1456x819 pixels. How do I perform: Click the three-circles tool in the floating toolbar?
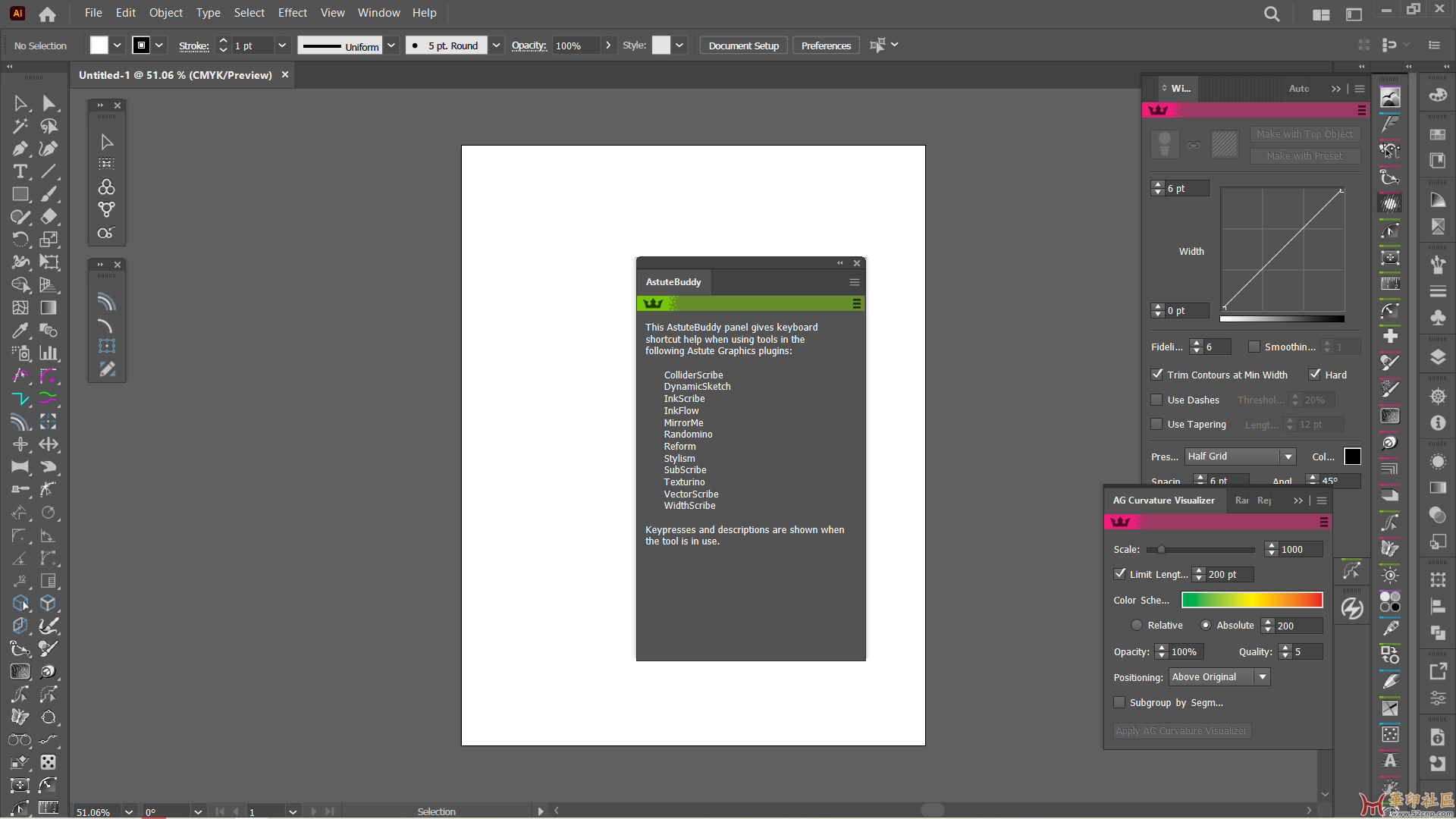click(107, 187)
